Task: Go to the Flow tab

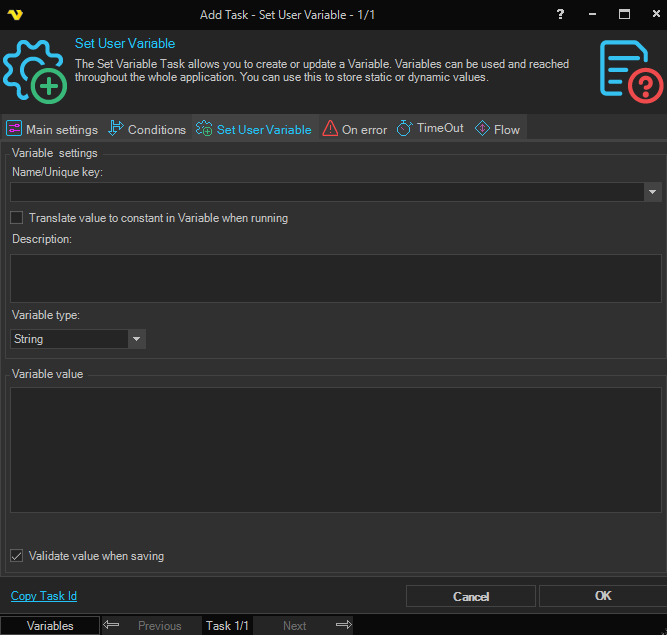Action: pos(497,129)
